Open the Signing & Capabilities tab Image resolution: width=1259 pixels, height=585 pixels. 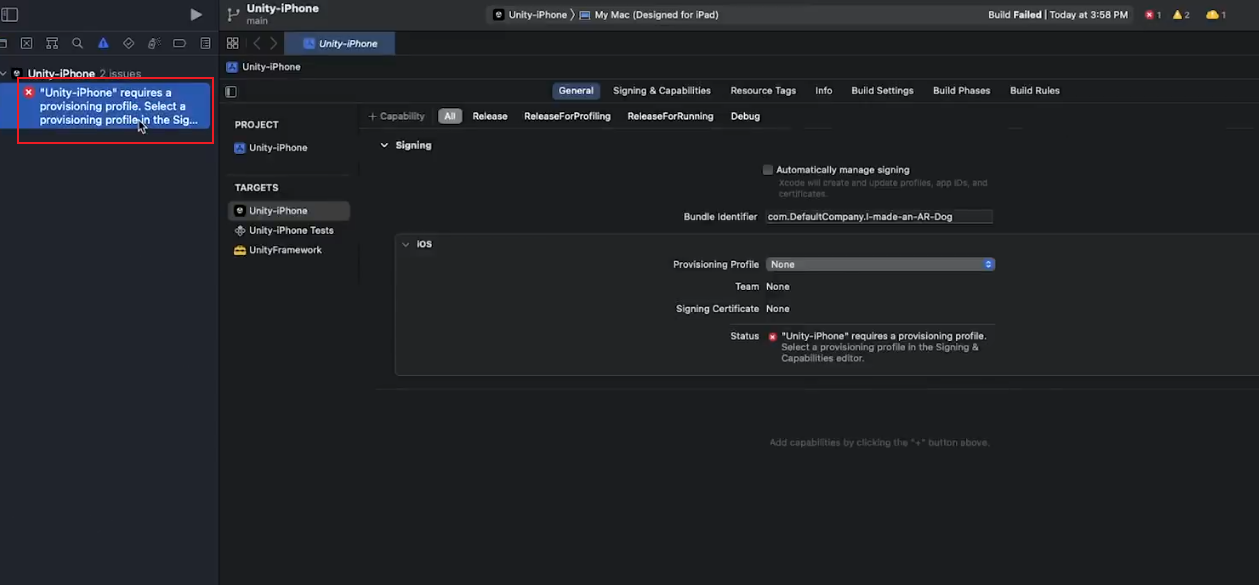(662, 90)
